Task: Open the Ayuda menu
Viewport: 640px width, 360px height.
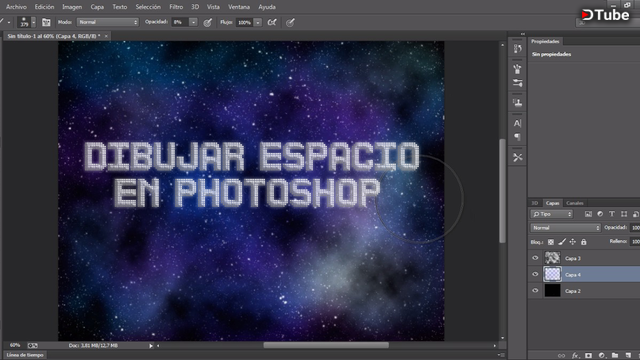Action: click(267, 7)
